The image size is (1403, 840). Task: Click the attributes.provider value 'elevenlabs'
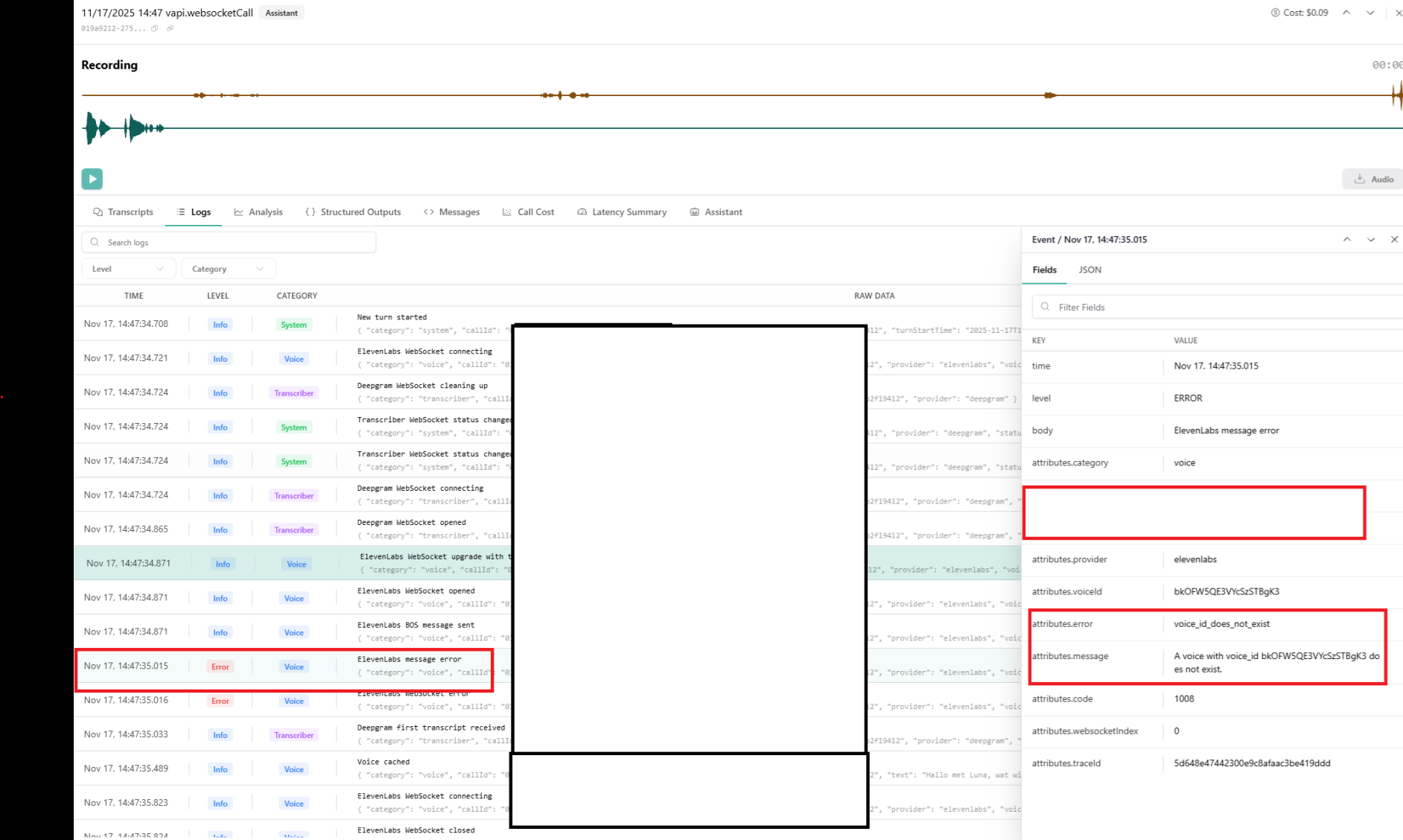pyautogui.click(x=1197, y=559)
